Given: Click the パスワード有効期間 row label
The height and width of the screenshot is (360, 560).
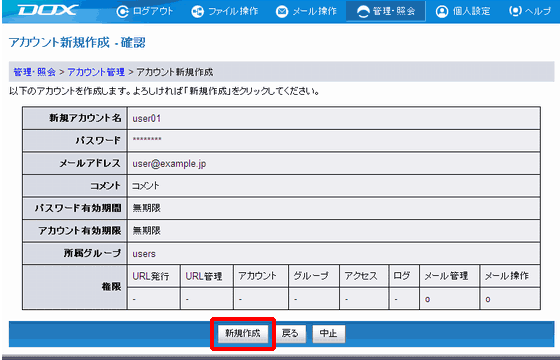Looking at the screenshot, I should point(78,208).
